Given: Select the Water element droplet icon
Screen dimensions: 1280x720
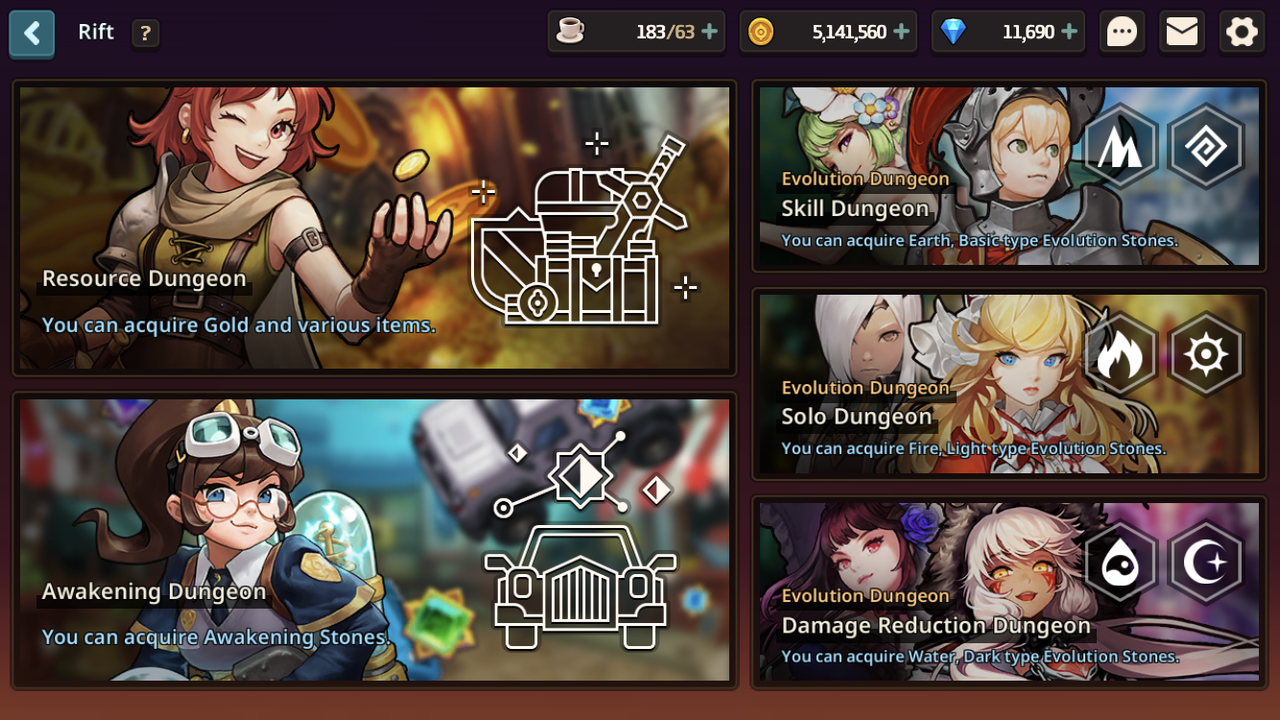Looking at the screenshot, I should pos(1121,563).
